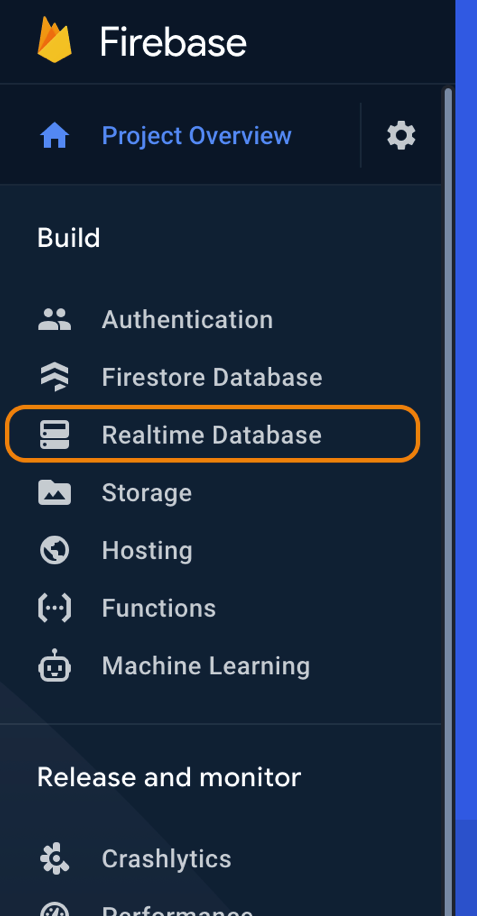Click the Realtime Database icon

(54, 435)
